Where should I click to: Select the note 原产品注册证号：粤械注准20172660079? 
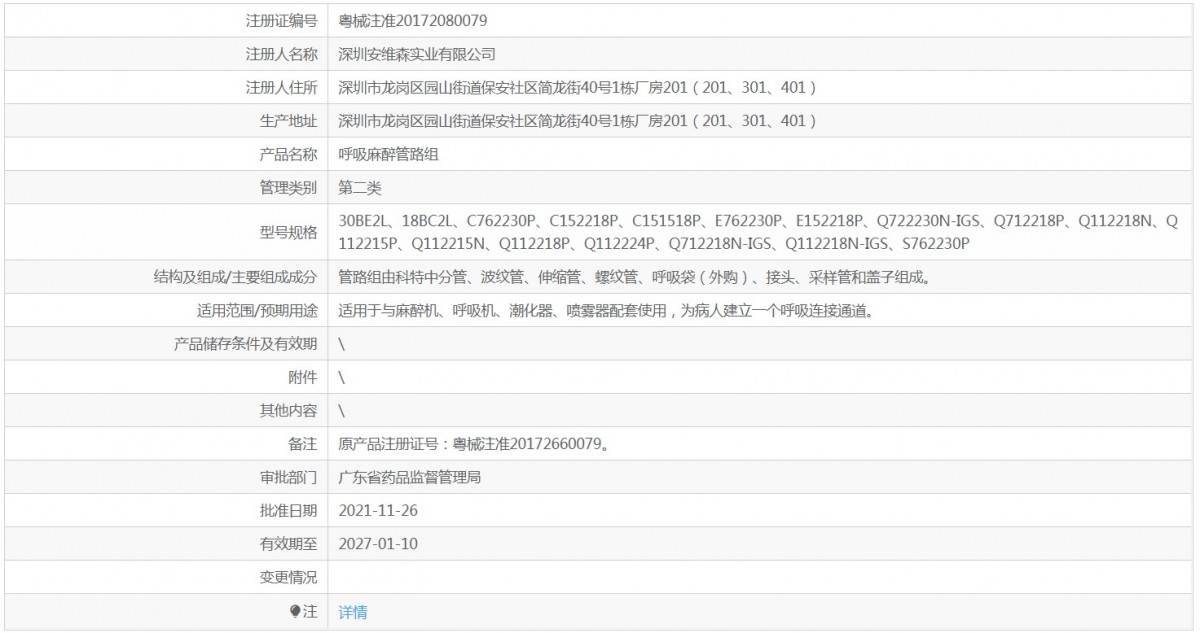pos(474,444)
